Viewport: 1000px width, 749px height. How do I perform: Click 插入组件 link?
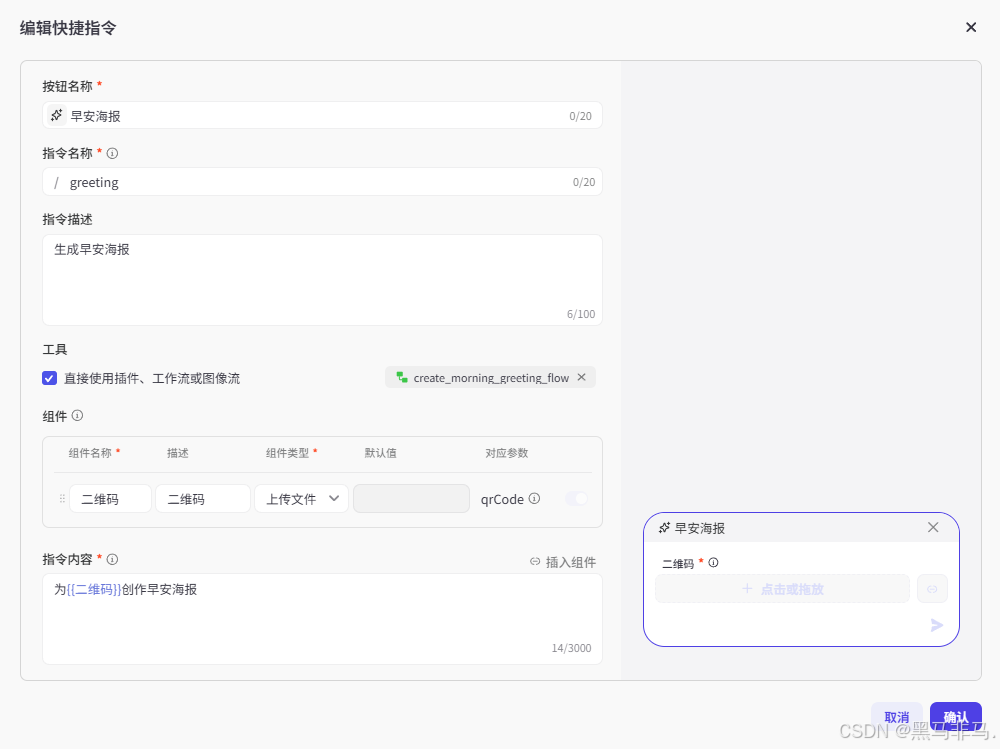point(571,561)
